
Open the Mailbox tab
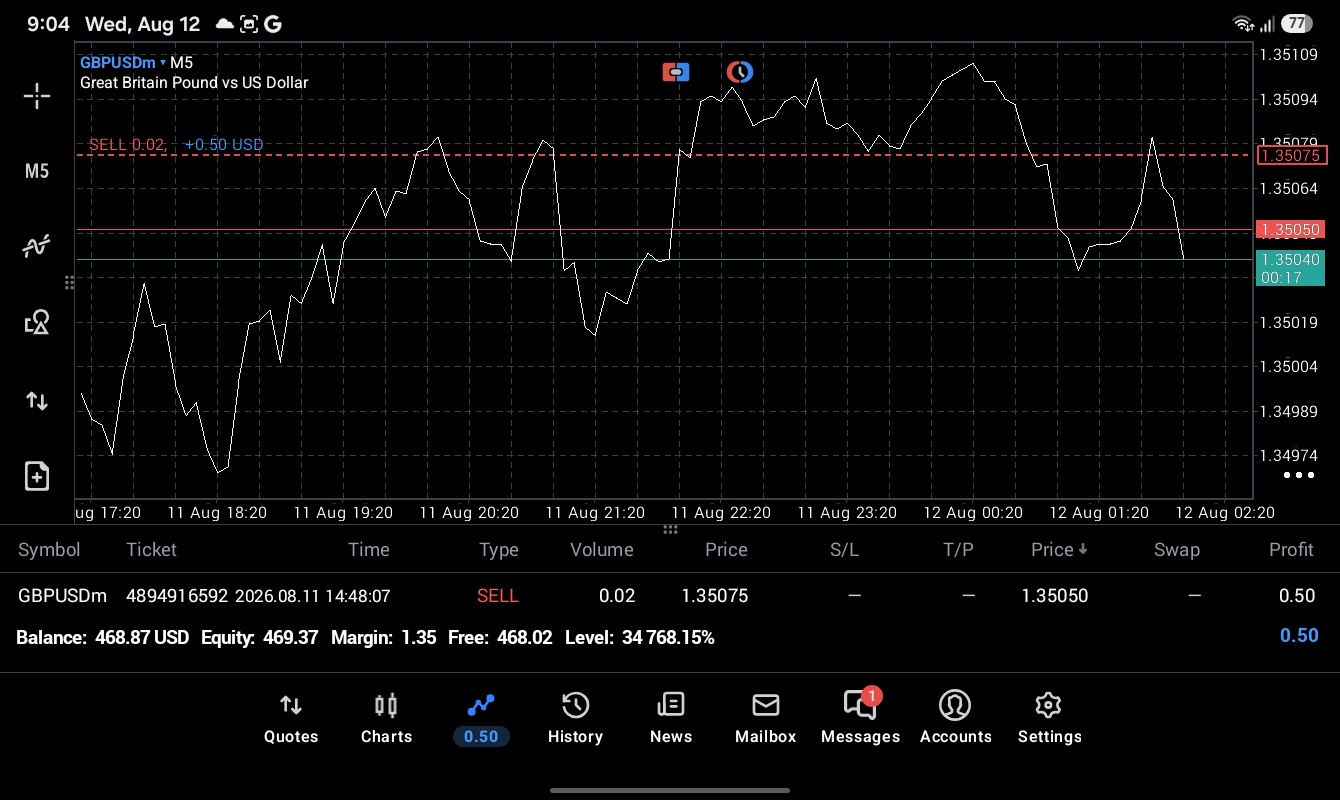click(765, 719)
